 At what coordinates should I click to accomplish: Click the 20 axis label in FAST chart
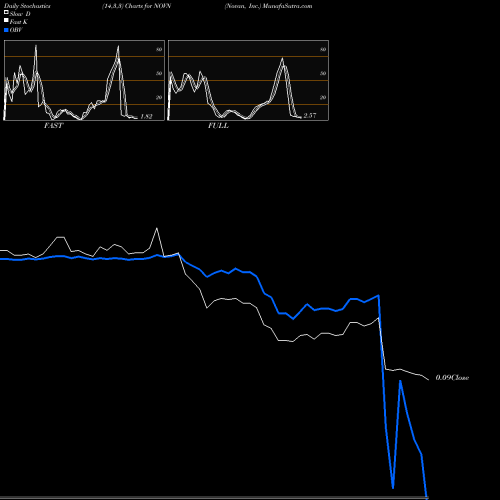(x=159, y=97)
